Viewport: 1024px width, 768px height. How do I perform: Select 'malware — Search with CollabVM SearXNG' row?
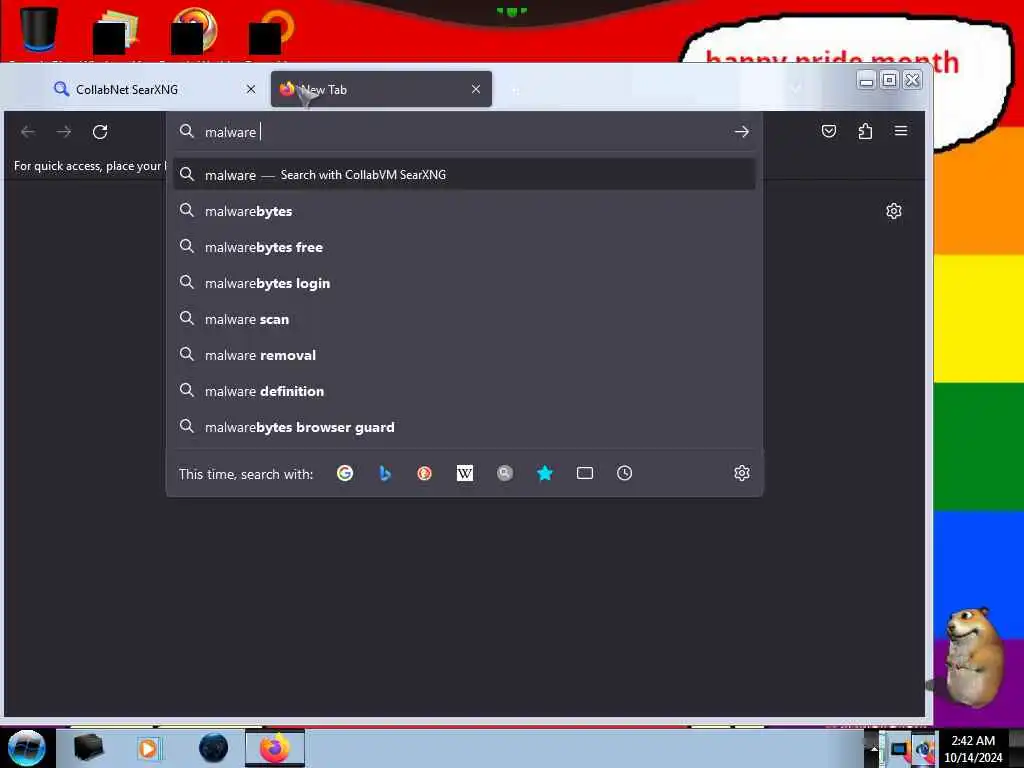[x=464, y=174]
